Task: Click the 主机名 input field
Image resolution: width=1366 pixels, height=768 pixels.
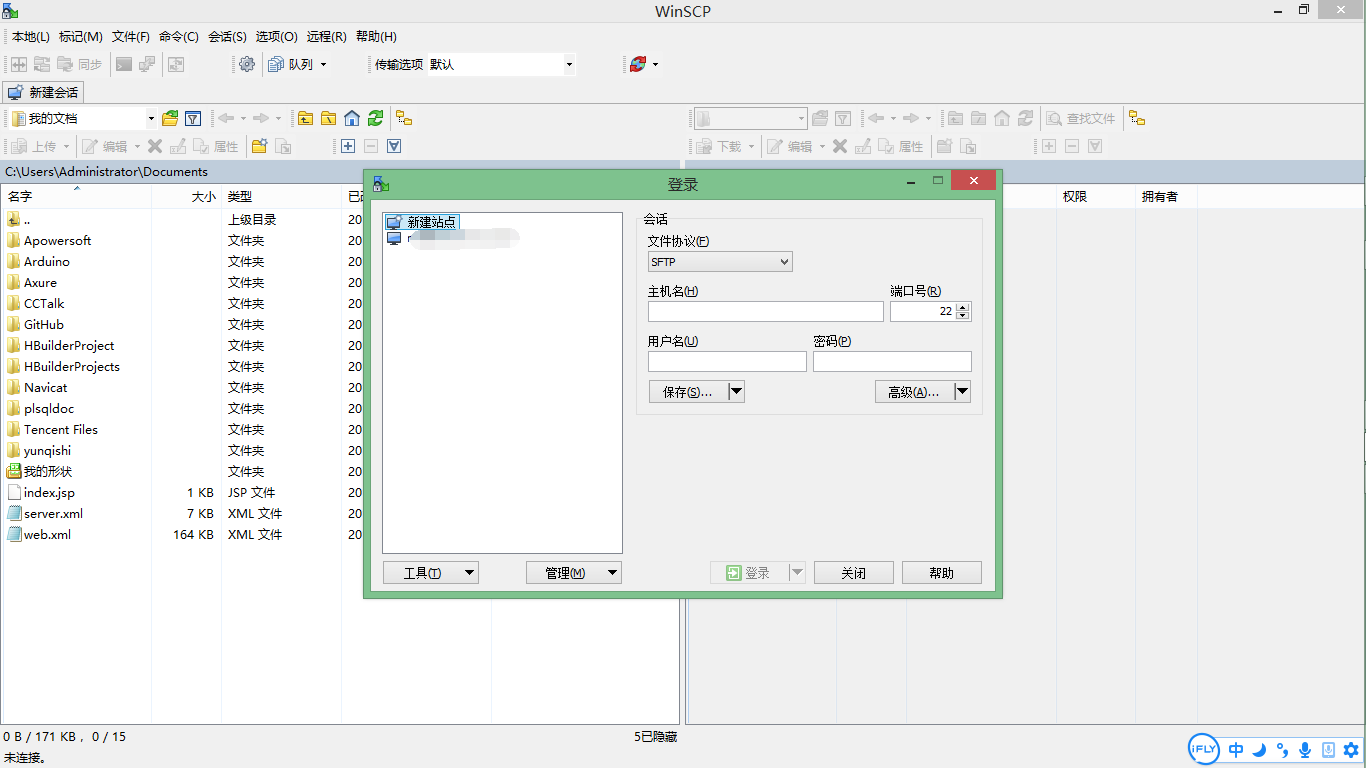Action: pyautogui.click(x=765, y=312)
